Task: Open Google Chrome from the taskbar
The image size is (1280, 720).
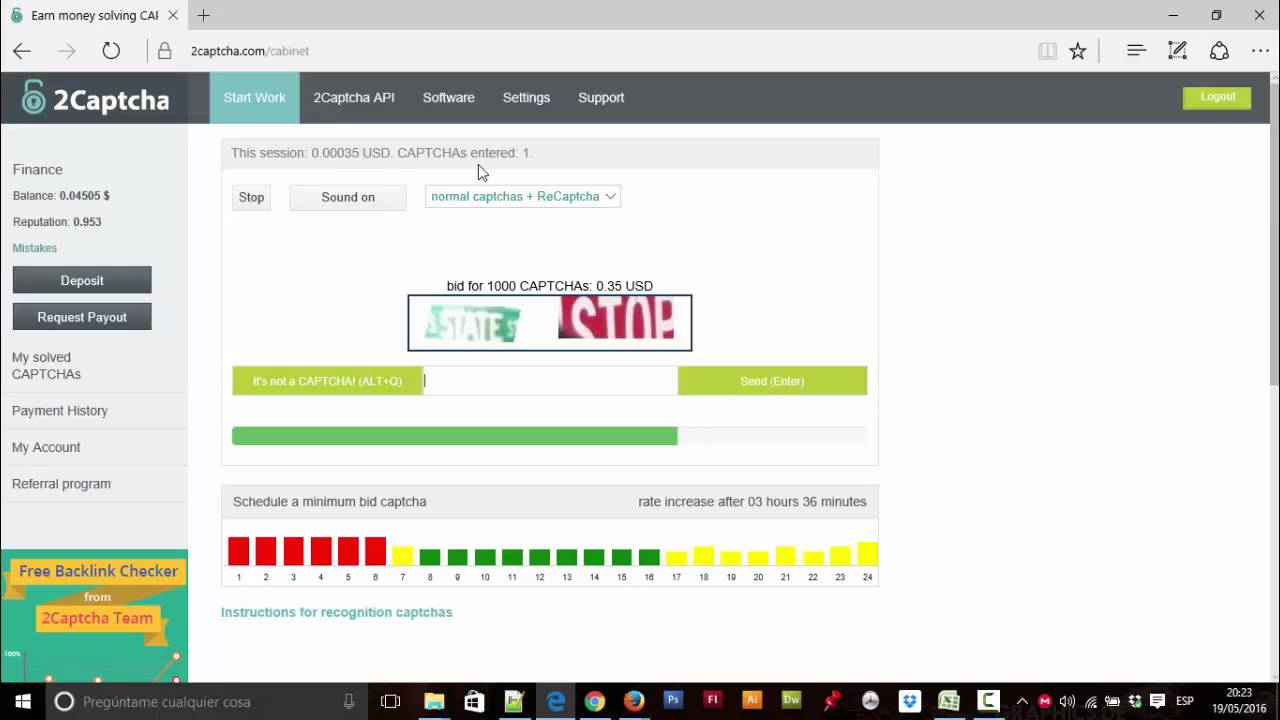Action: (x=594, y=702)
